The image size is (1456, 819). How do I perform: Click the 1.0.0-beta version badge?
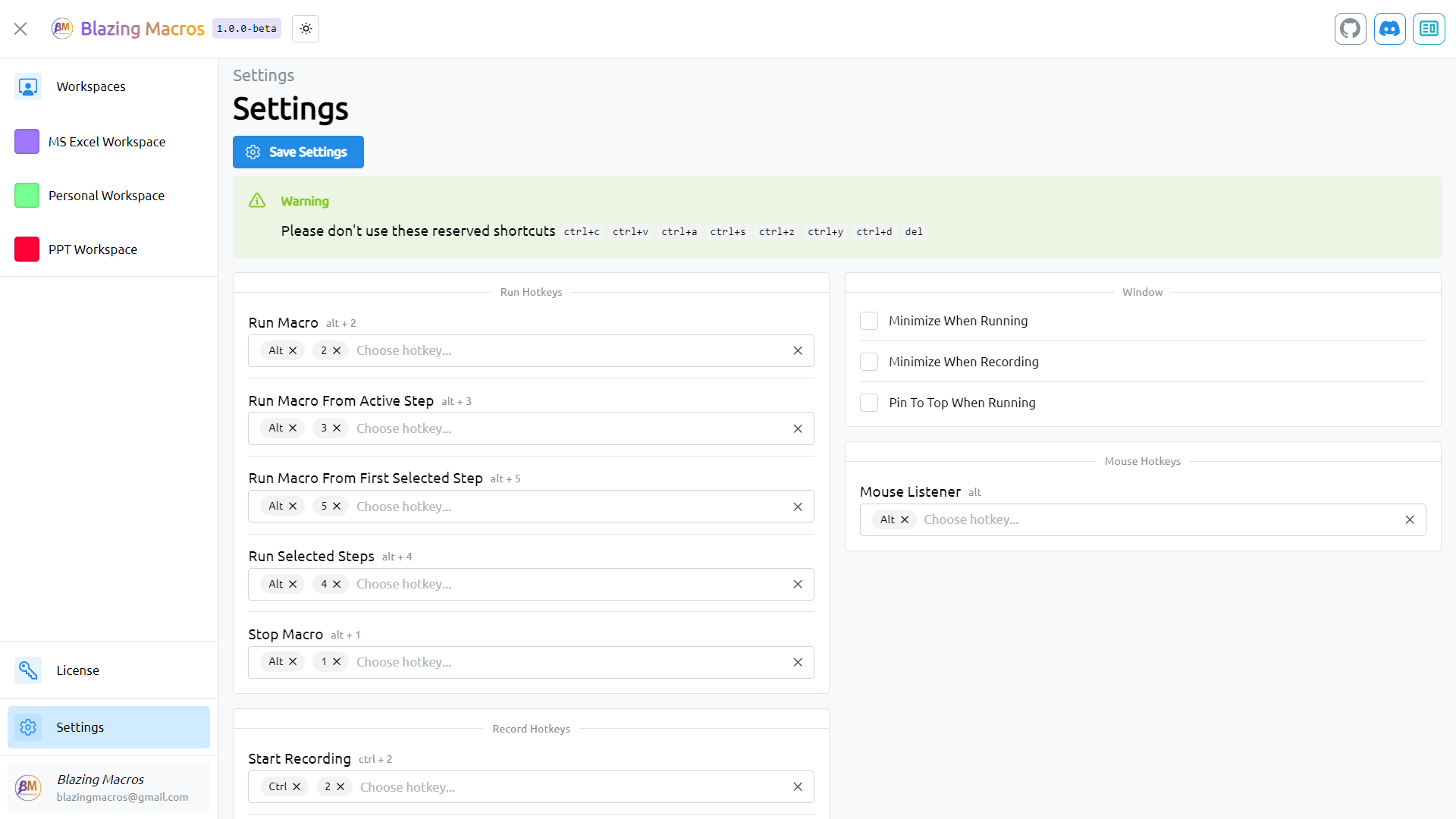246,29
